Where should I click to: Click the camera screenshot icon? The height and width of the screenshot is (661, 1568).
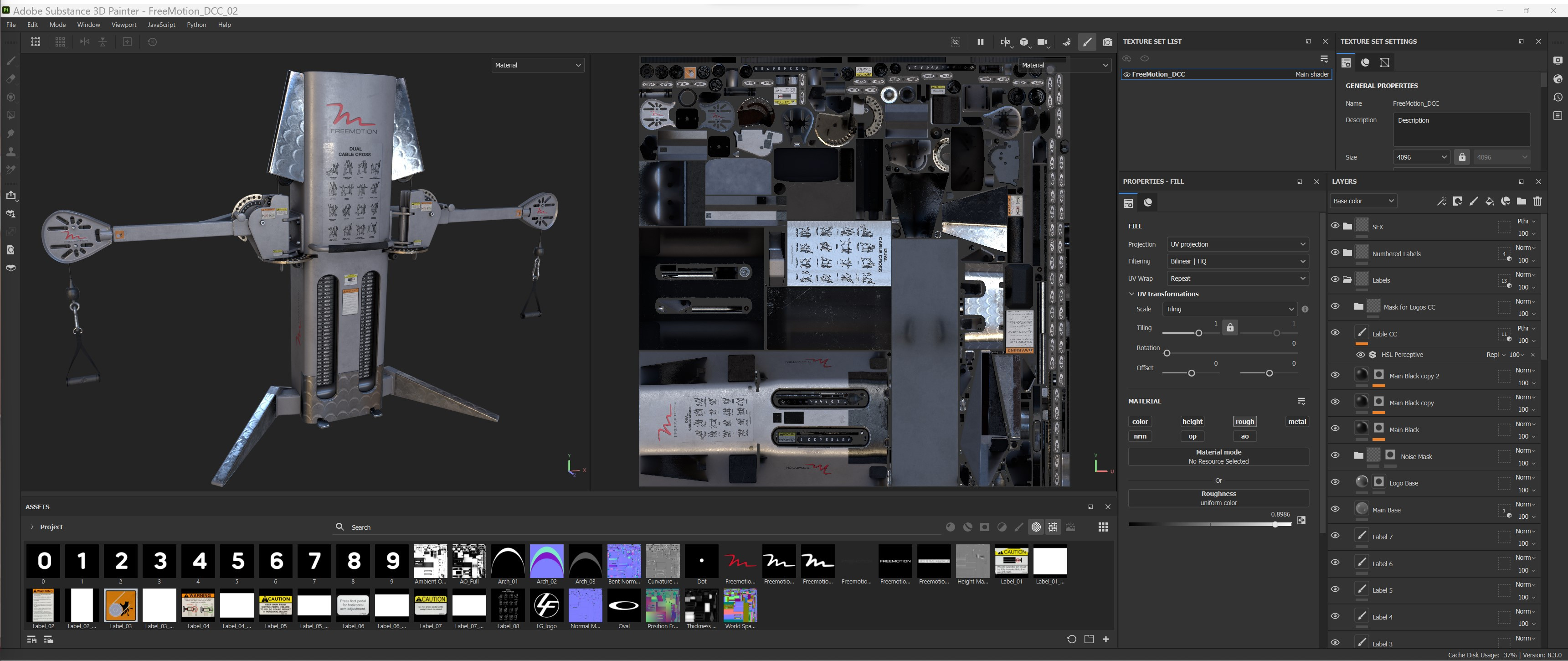(1107, 42)
